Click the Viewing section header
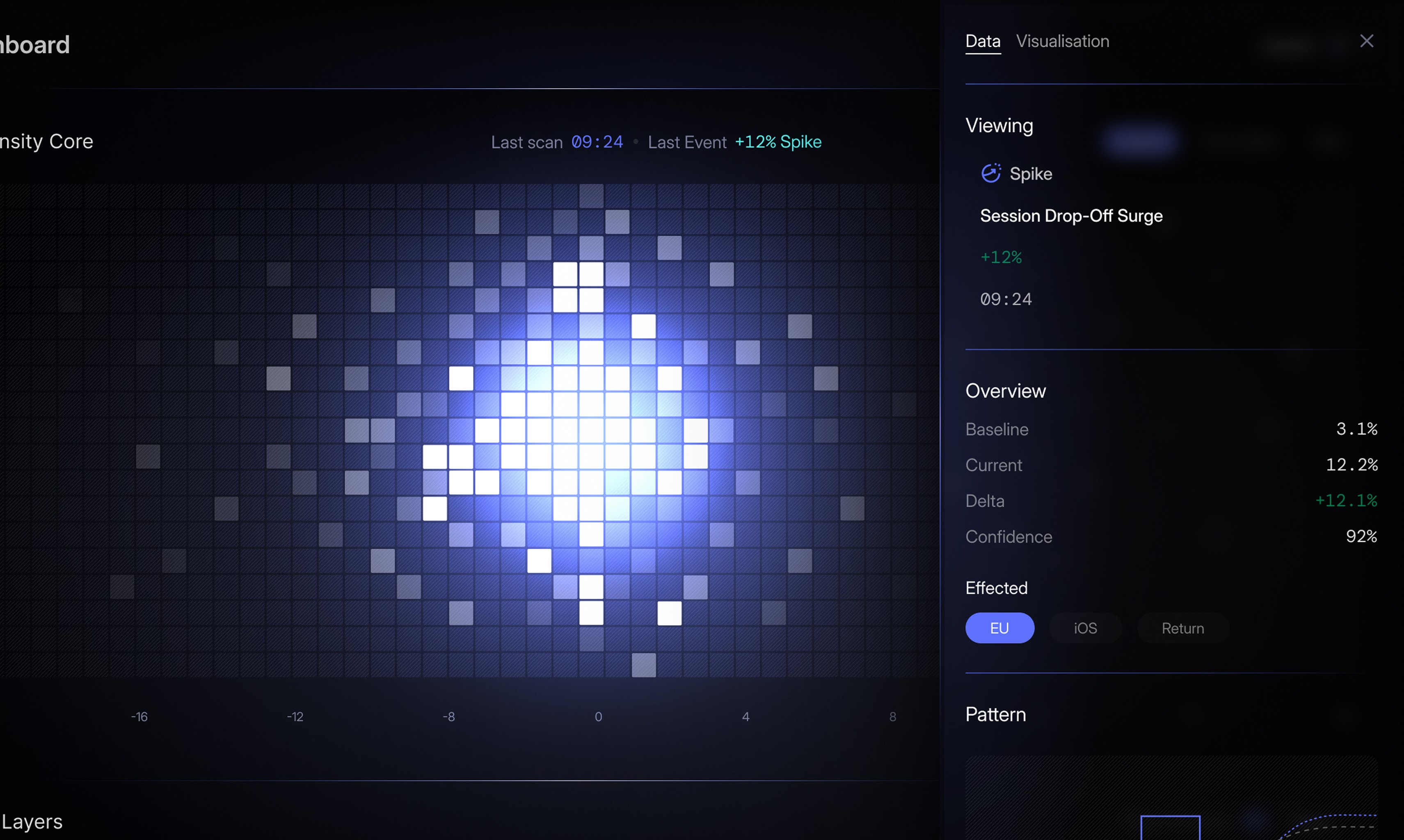Image resolution: width=1404 pixels, height=840 pixels. pos(999,125)
